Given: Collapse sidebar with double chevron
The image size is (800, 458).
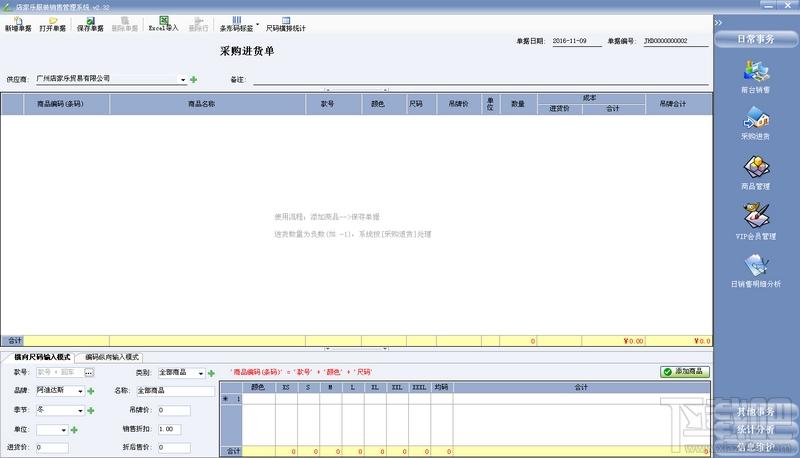Looking at the screenshot, I should 718,22.
